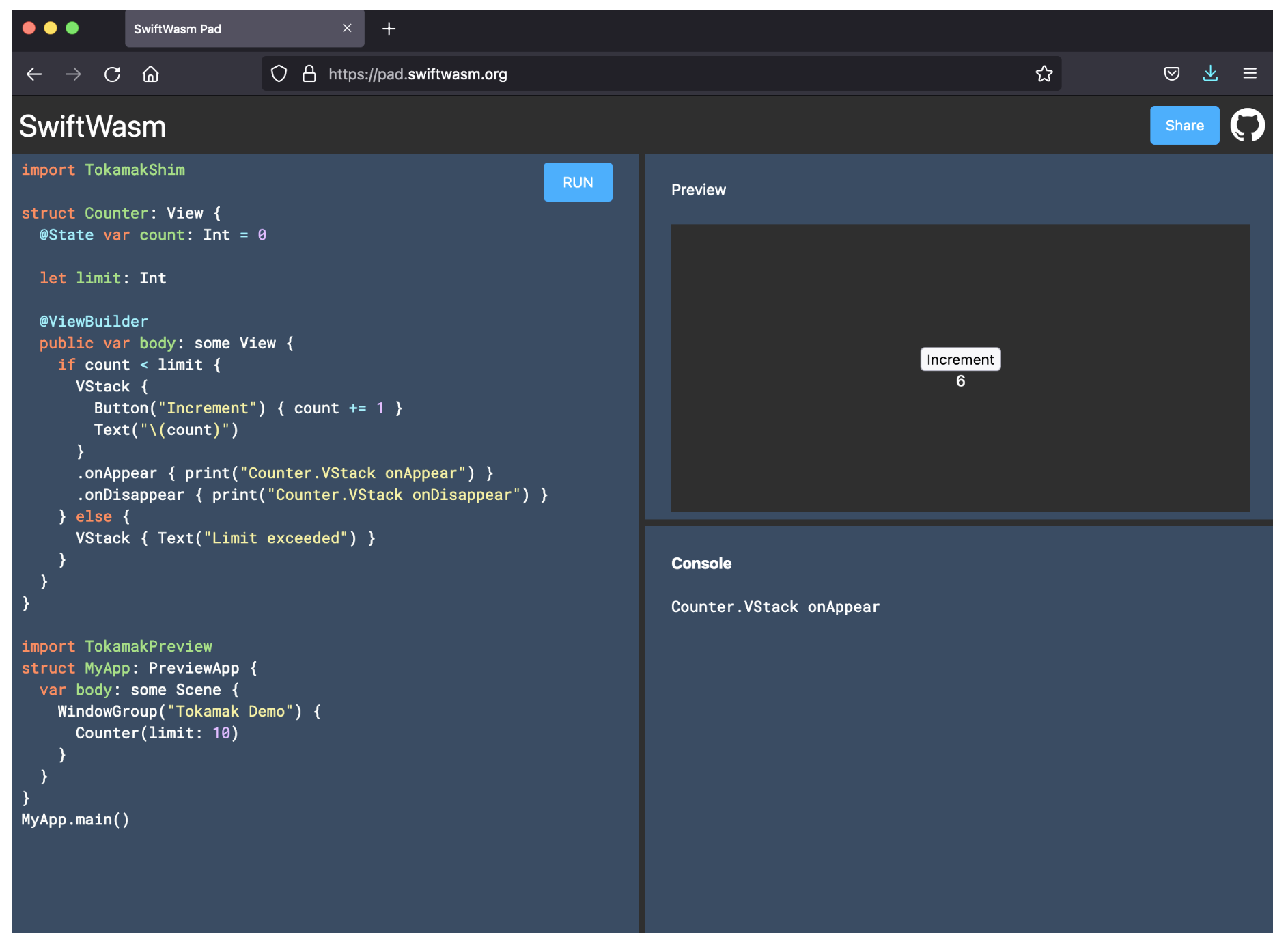Click the '@ViewBuilder' annotation
1288x944 pixels.
tap(94, 322)
